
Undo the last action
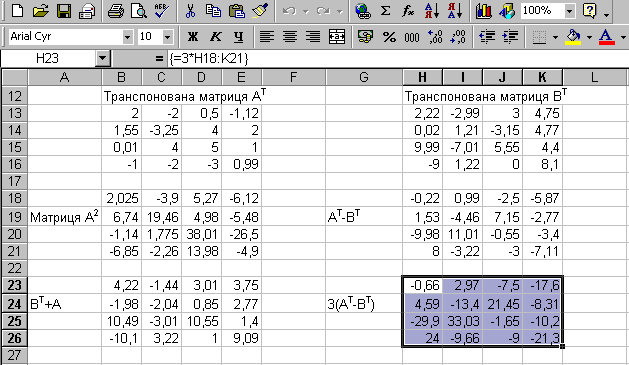[289, 11]
